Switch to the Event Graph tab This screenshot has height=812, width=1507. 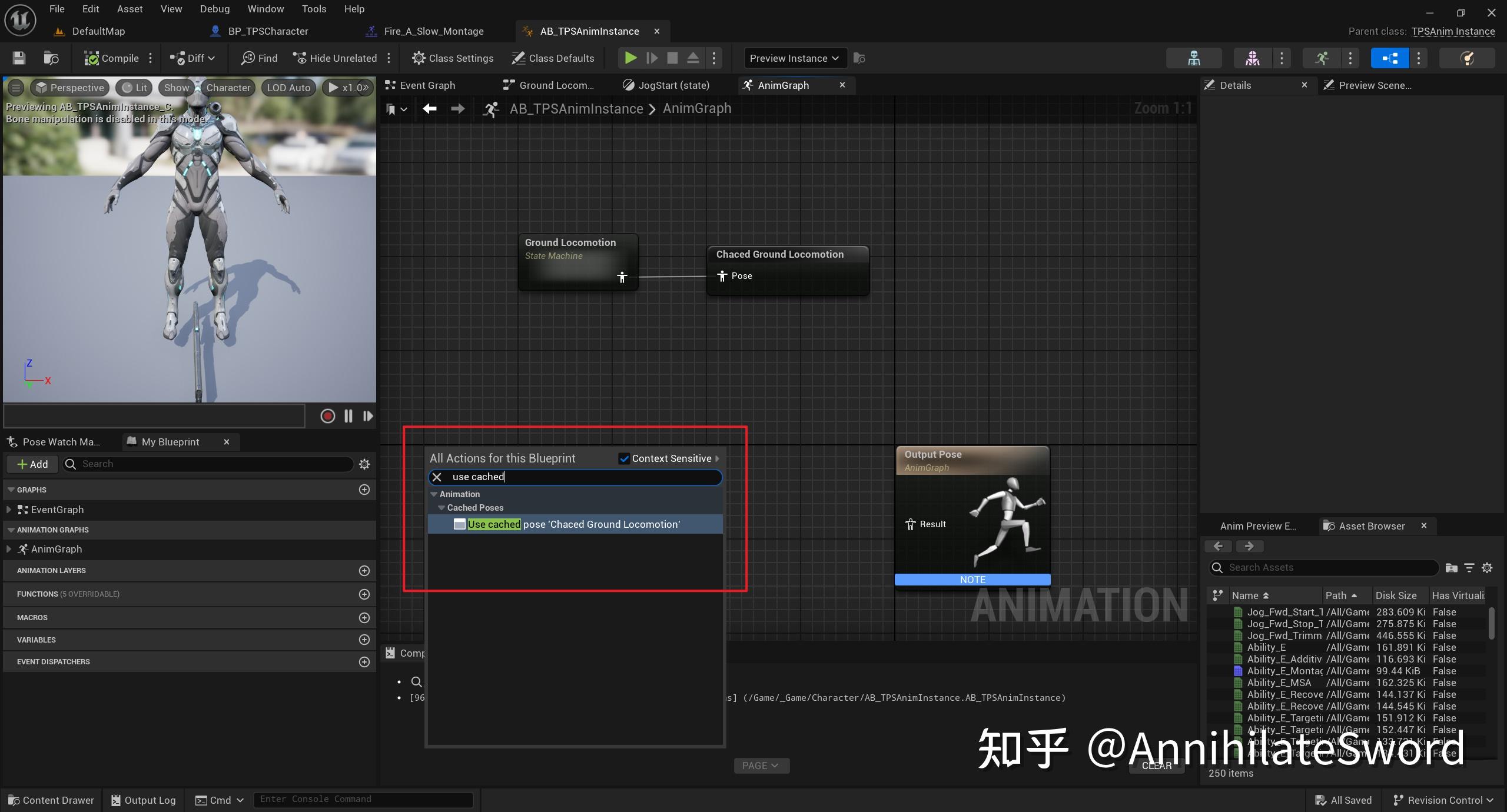[x=427, y=85]
